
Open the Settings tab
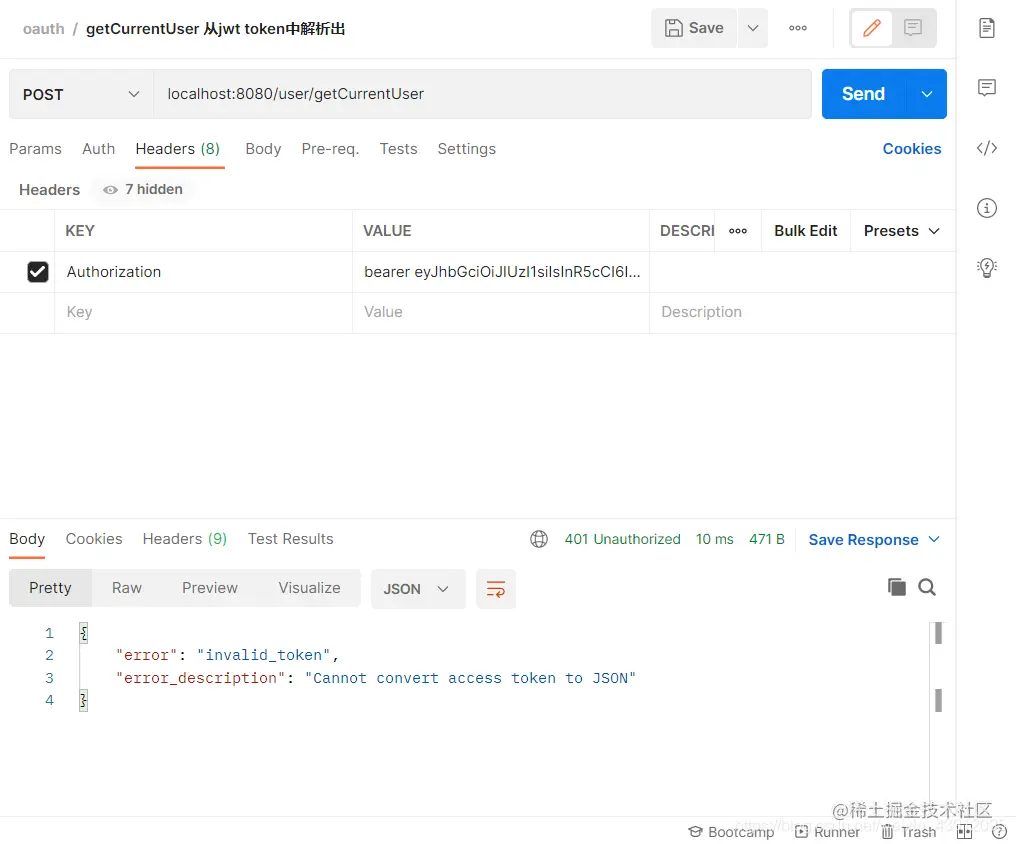click(x=467, y=149)
